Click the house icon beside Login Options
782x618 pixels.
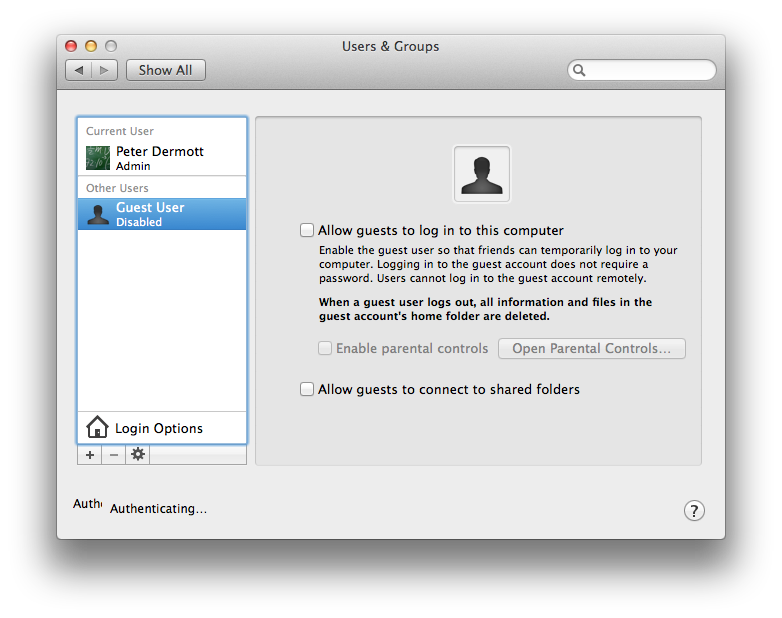click(97, 427)
